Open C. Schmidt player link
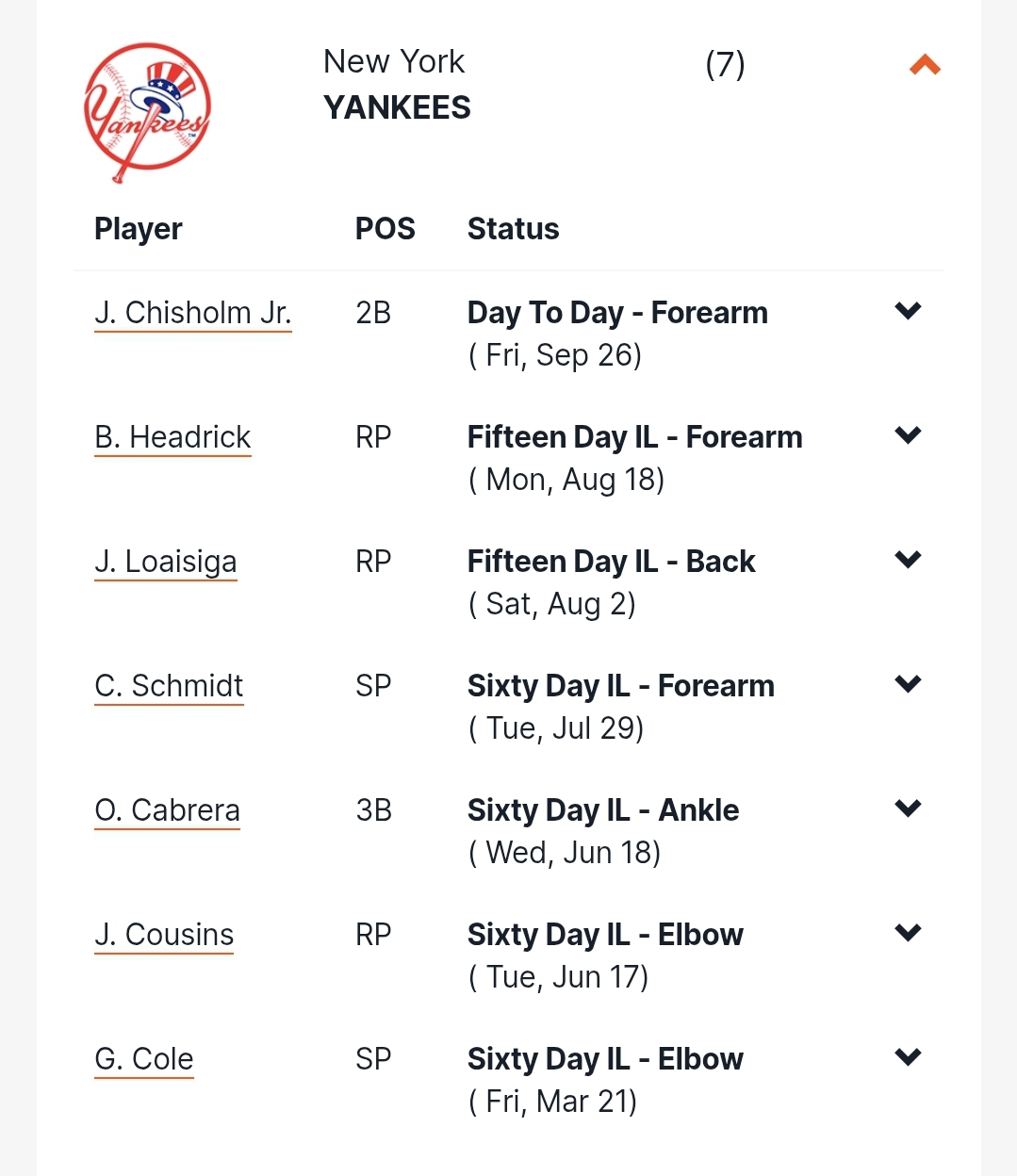 (x=169, y=686)
